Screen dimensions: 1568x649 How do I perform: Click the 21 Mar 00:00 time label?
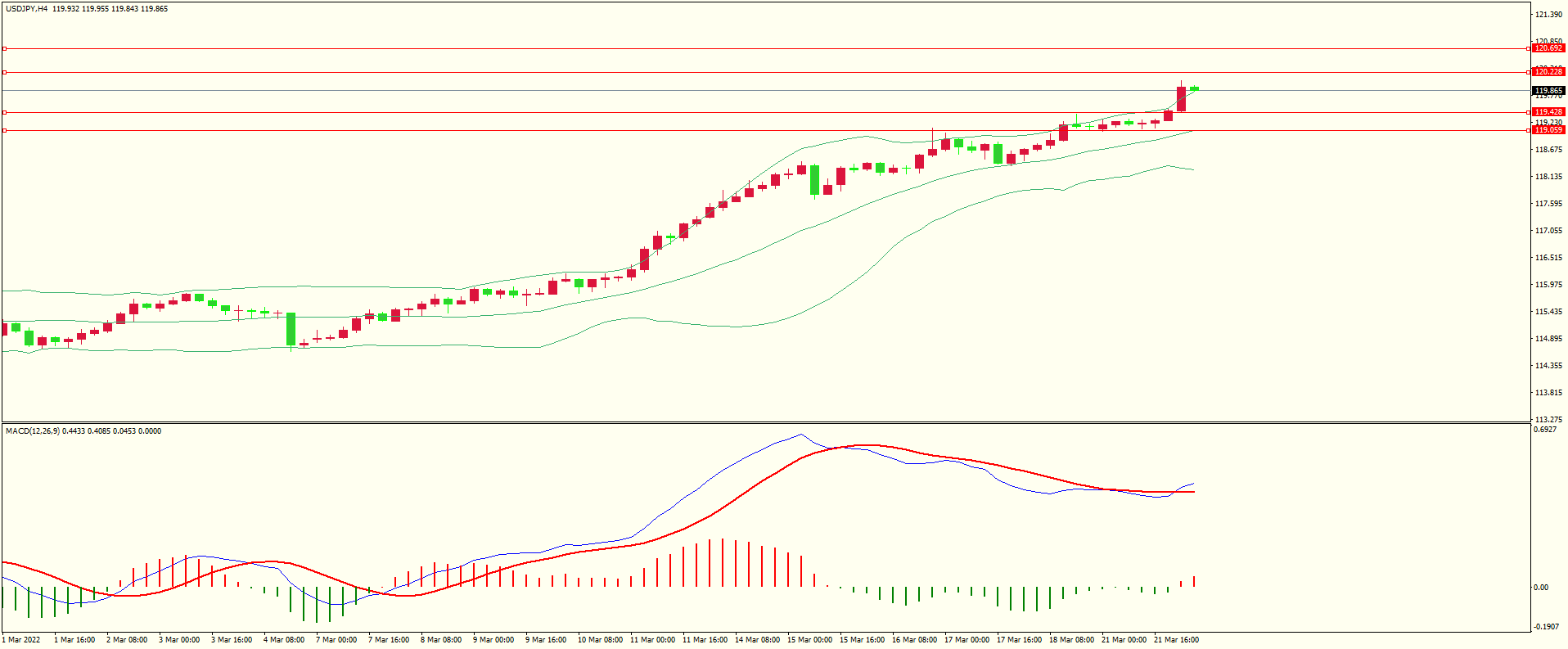point(1124,640)
